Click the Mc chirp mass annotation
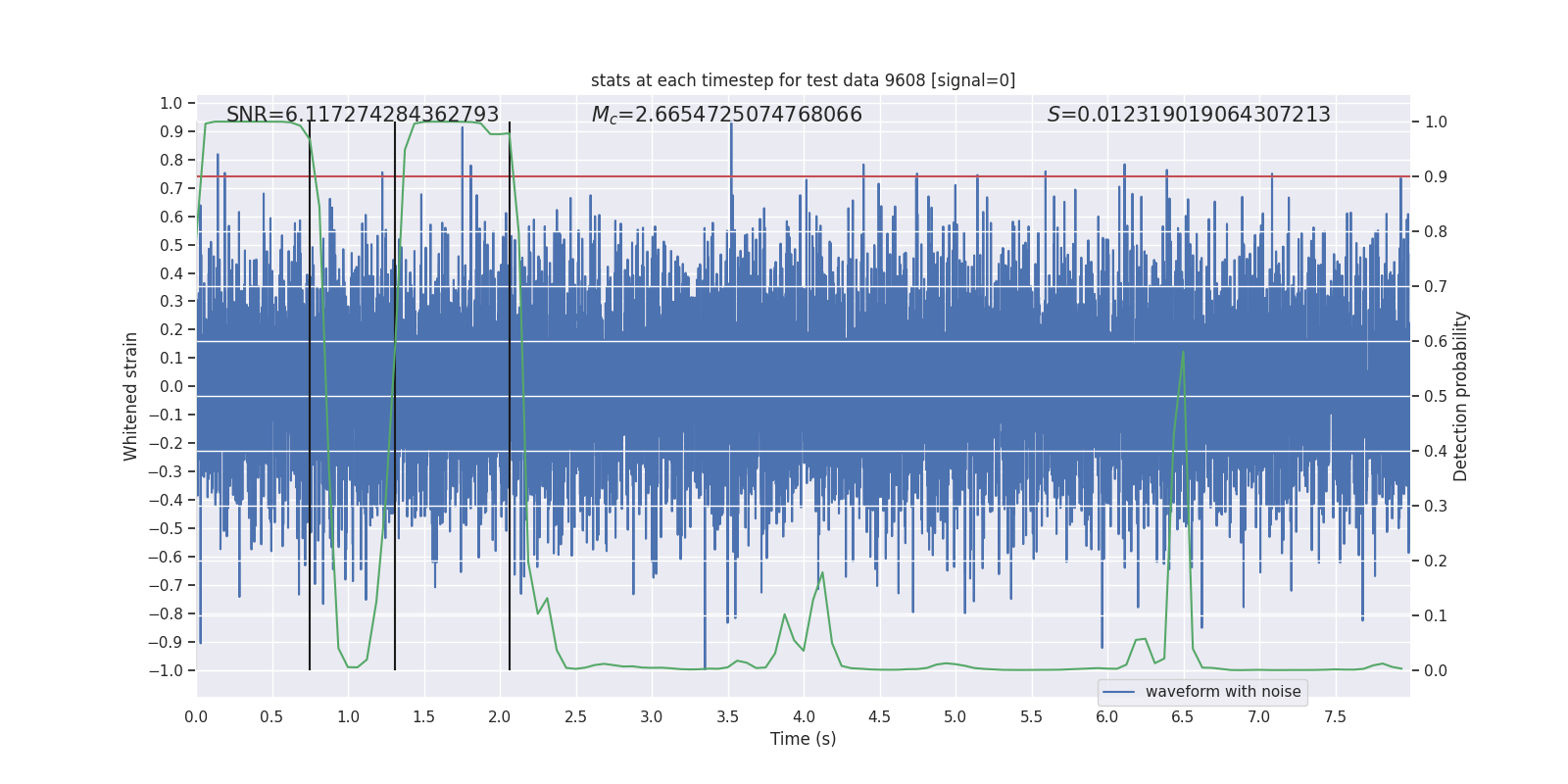Screen dimensions: 1568x784 point(726,115)
